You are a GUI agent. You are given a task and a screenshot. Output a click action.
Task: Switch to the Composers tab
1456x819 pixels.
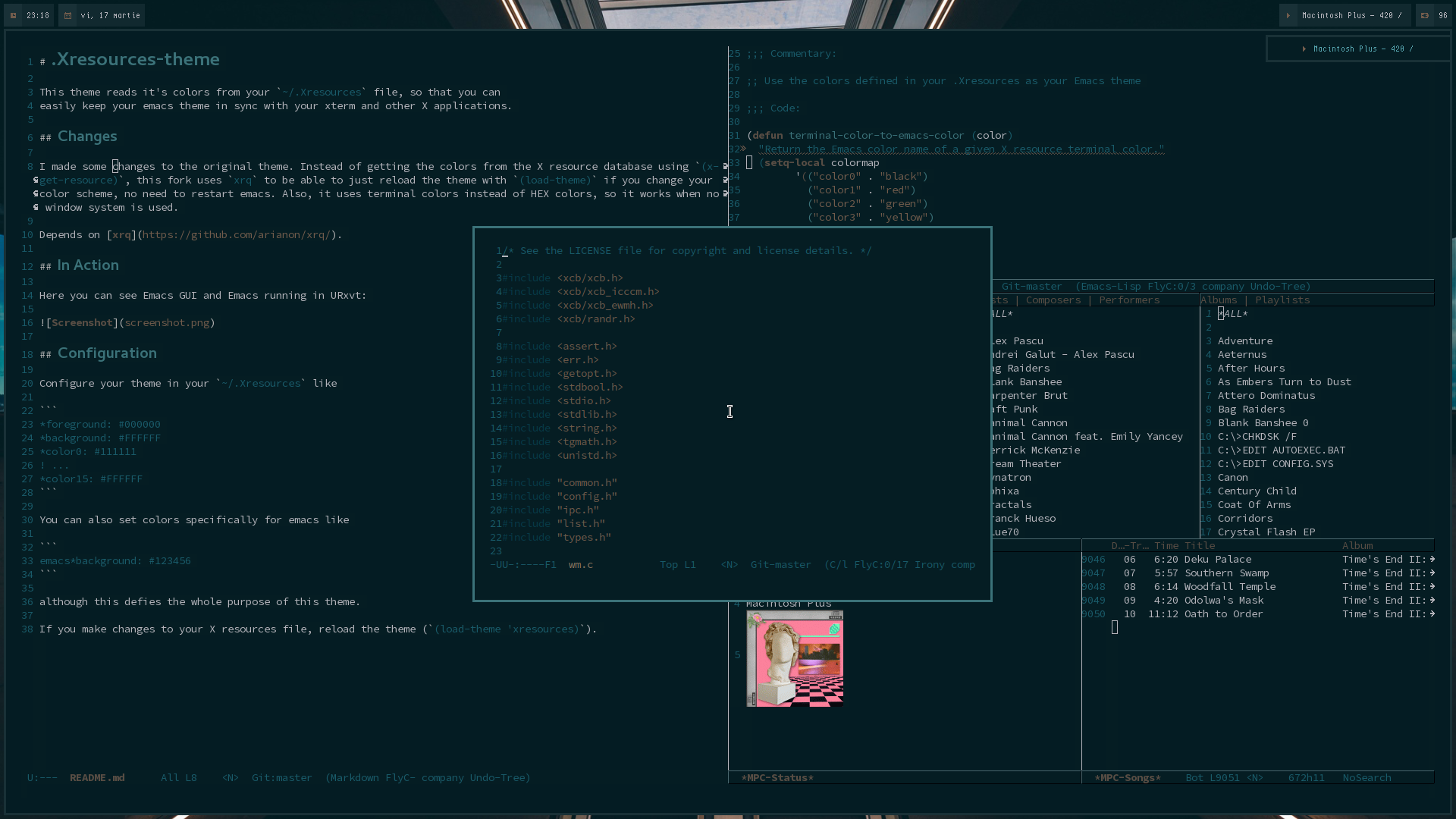tap(1053, 300)
